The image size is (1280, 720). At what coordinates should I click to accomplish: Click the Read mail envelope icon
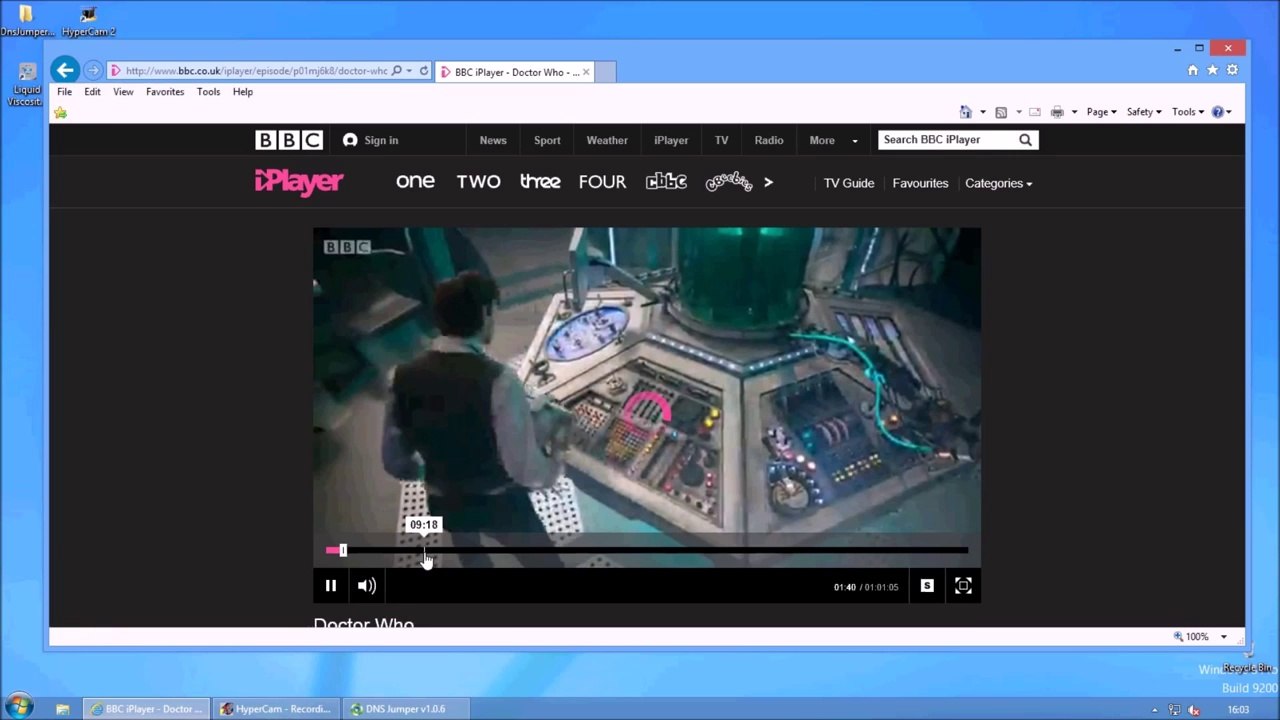tap(1035, 112)
